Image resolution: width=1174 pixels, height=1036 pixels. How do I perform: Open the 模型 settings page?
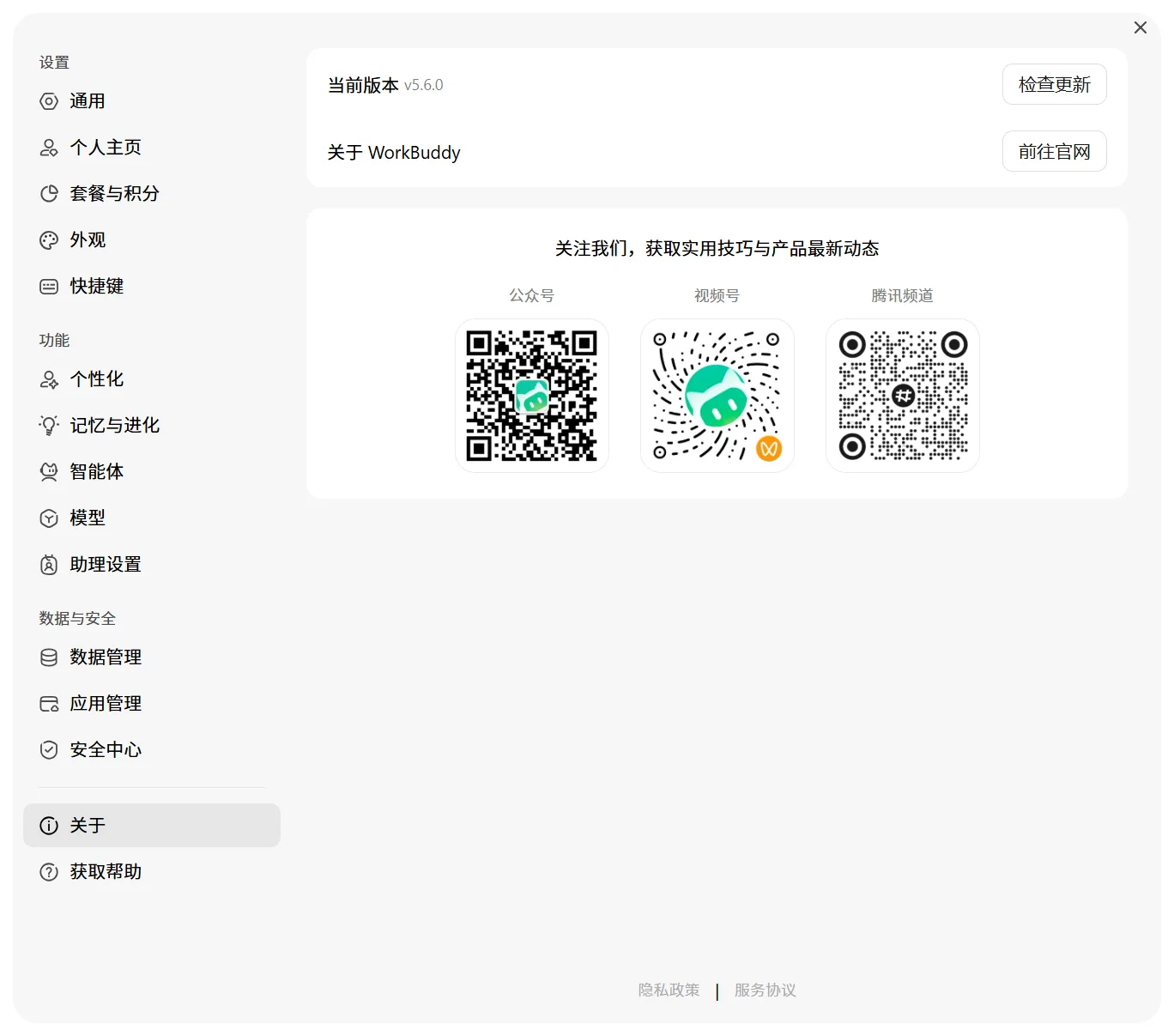click(x=152, y=518)
